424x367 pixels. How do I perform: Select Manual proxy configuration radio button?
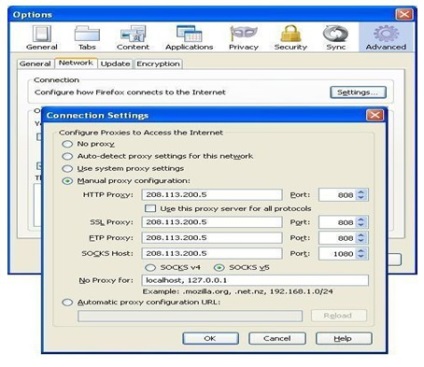(x=67, y=181)
